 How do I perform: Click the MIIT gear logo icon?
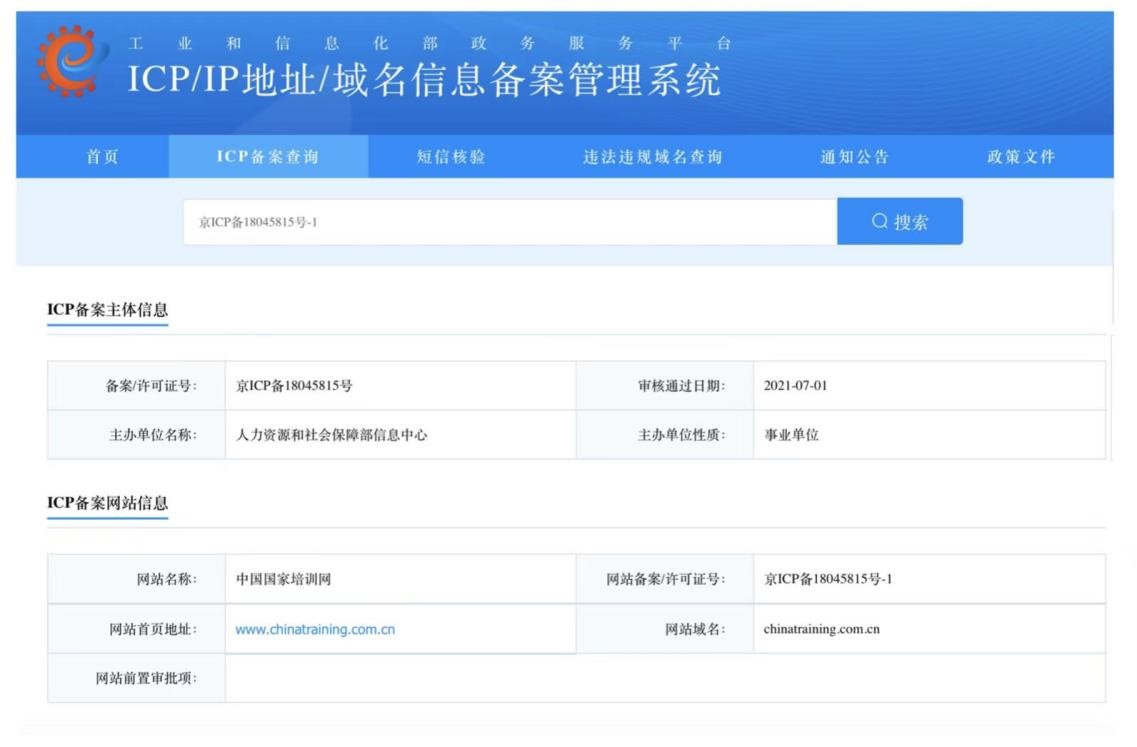tap(71, 61)
